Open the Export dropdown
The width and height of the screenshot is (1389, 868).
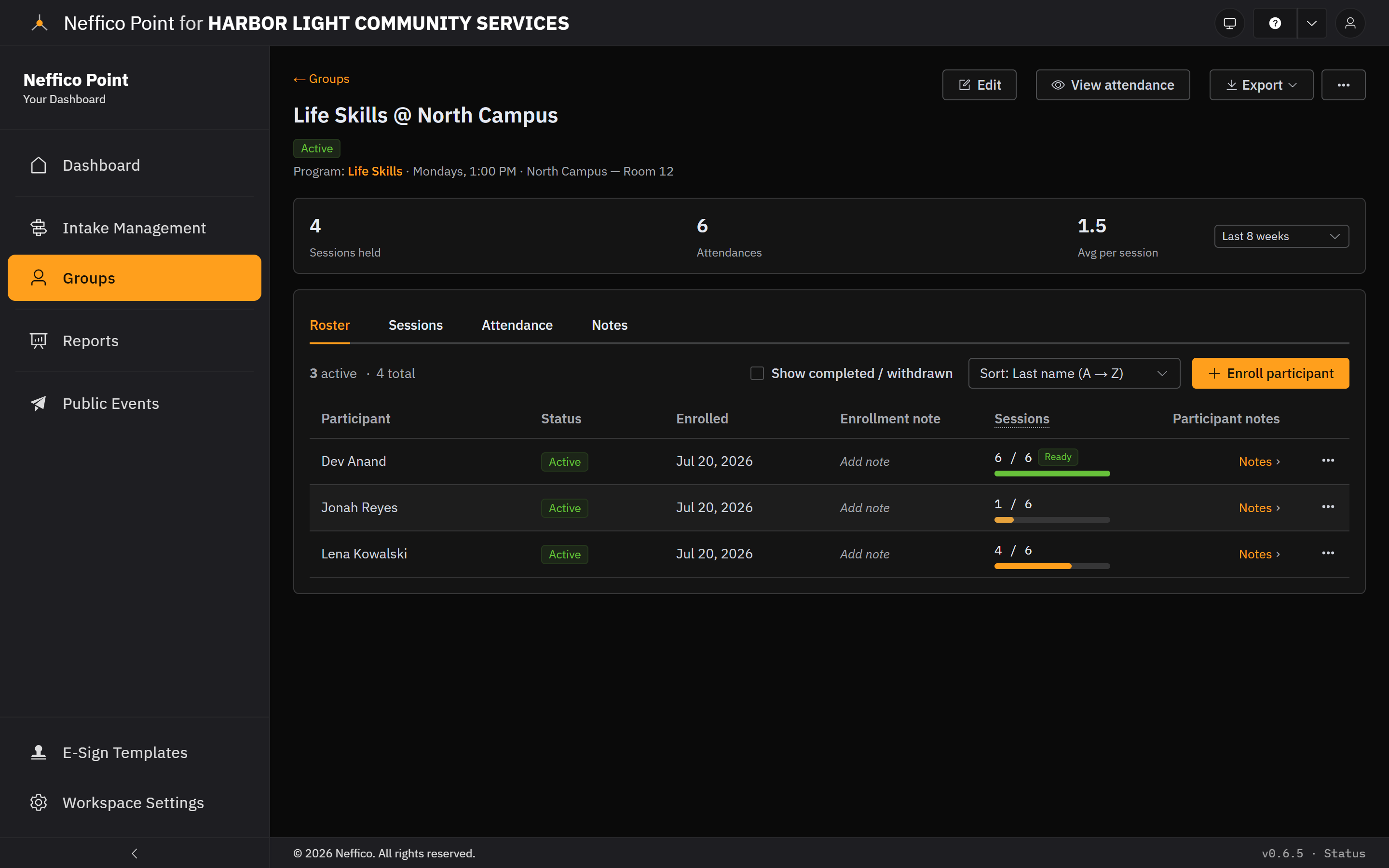[x=1261, y=85]
